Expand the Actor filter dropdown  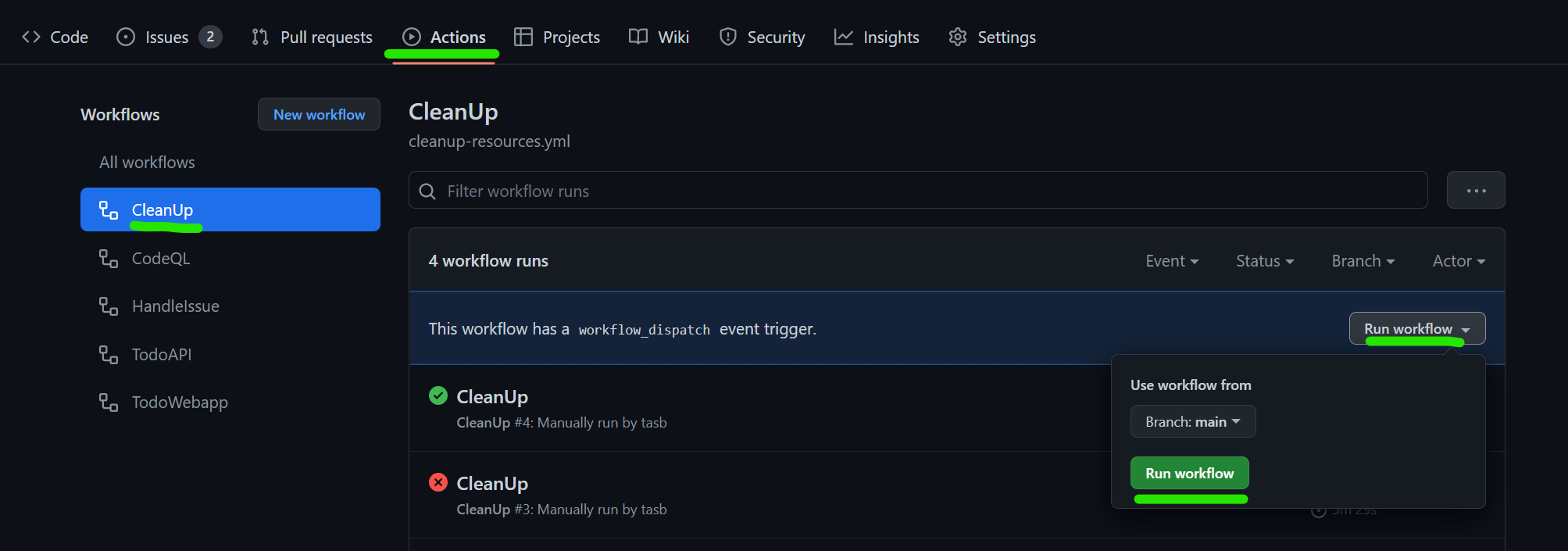point(1459,261)
